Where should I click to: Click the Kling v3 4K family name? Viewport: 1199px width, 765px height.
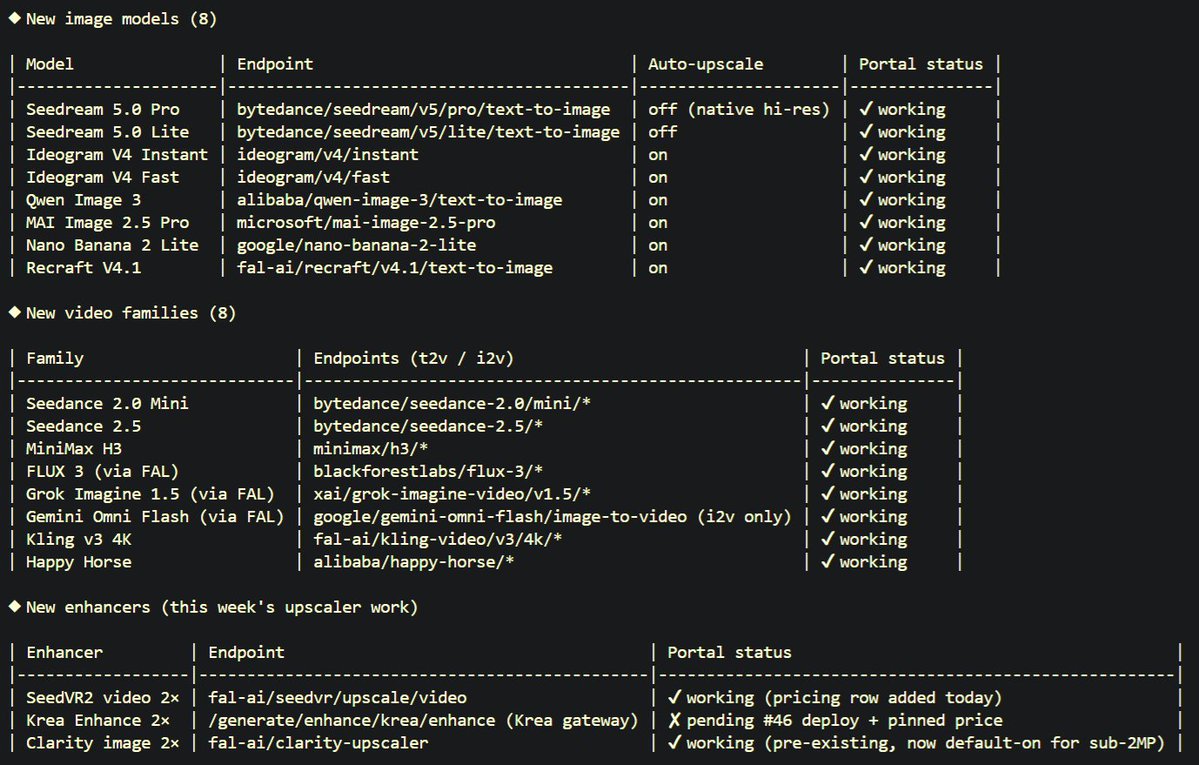click(79, 539)
